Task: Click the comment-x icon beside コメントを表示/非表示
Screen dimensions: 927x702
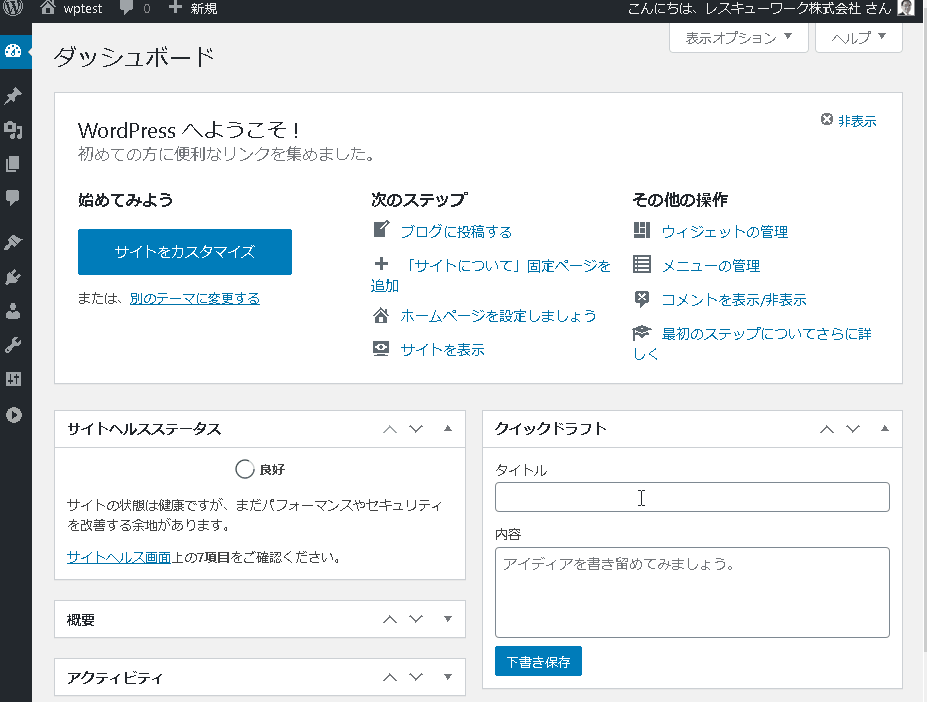Action: 642,299
